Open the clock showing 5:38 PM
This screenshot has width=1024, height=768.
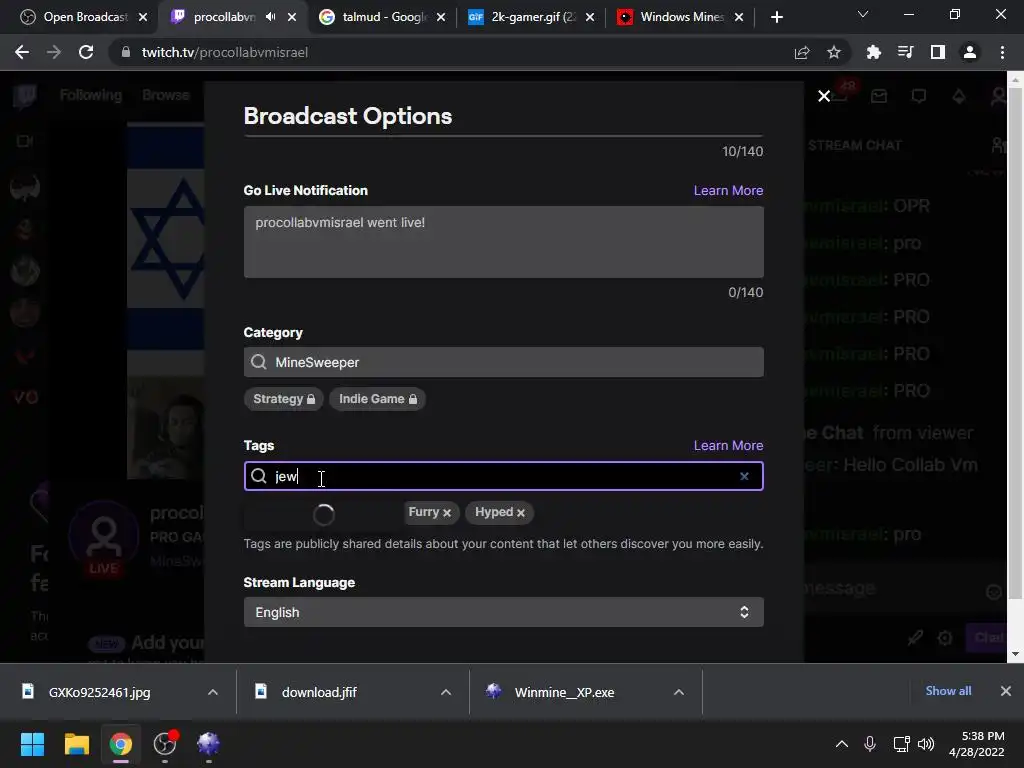(x=976, y=744)
